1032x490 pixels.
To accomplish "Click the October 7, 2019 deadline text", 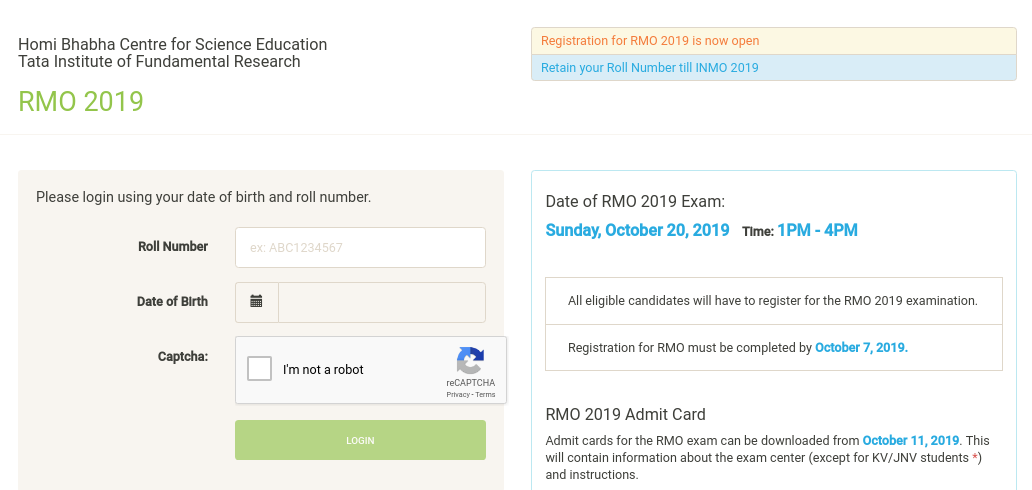I will (861, 348).
